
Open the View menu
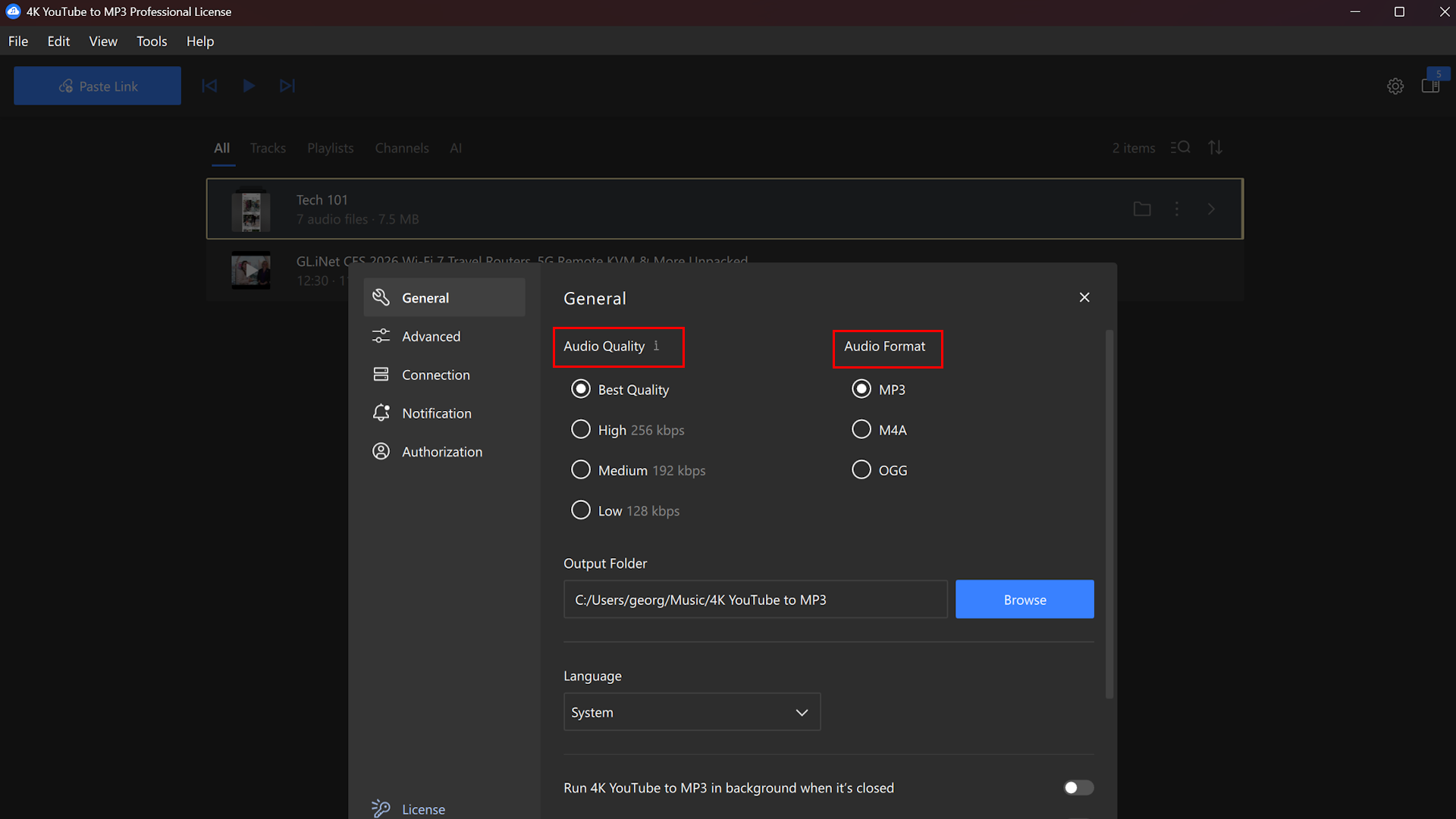[x=103, y=41]
